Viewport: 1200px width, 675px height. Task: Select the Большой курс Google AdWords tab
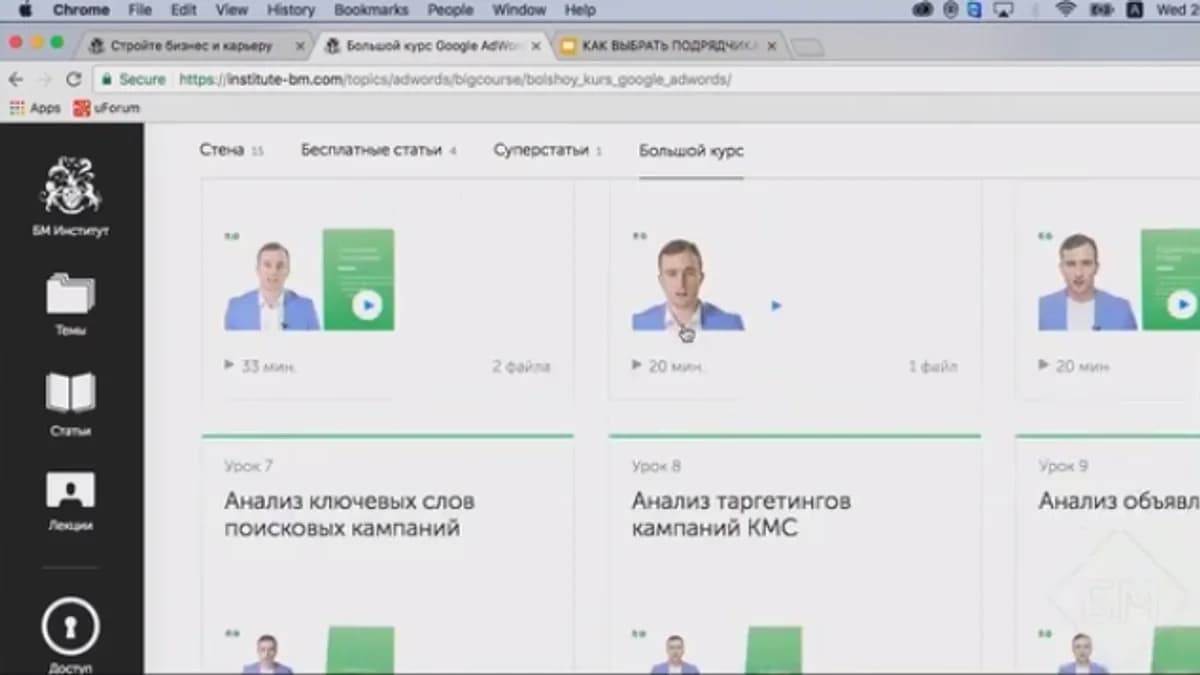432,46
